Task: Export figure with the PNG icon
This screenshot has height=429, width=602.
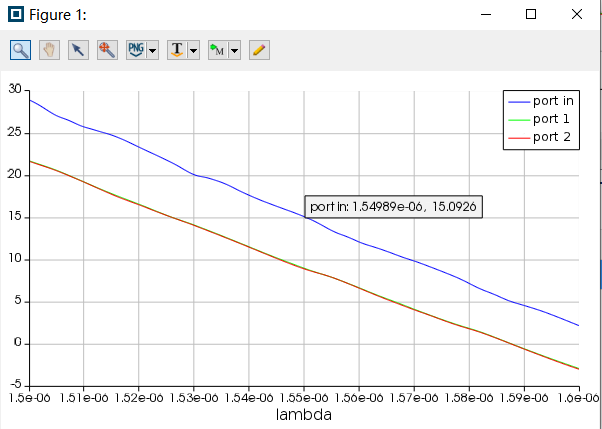Action: coord(136,50)
